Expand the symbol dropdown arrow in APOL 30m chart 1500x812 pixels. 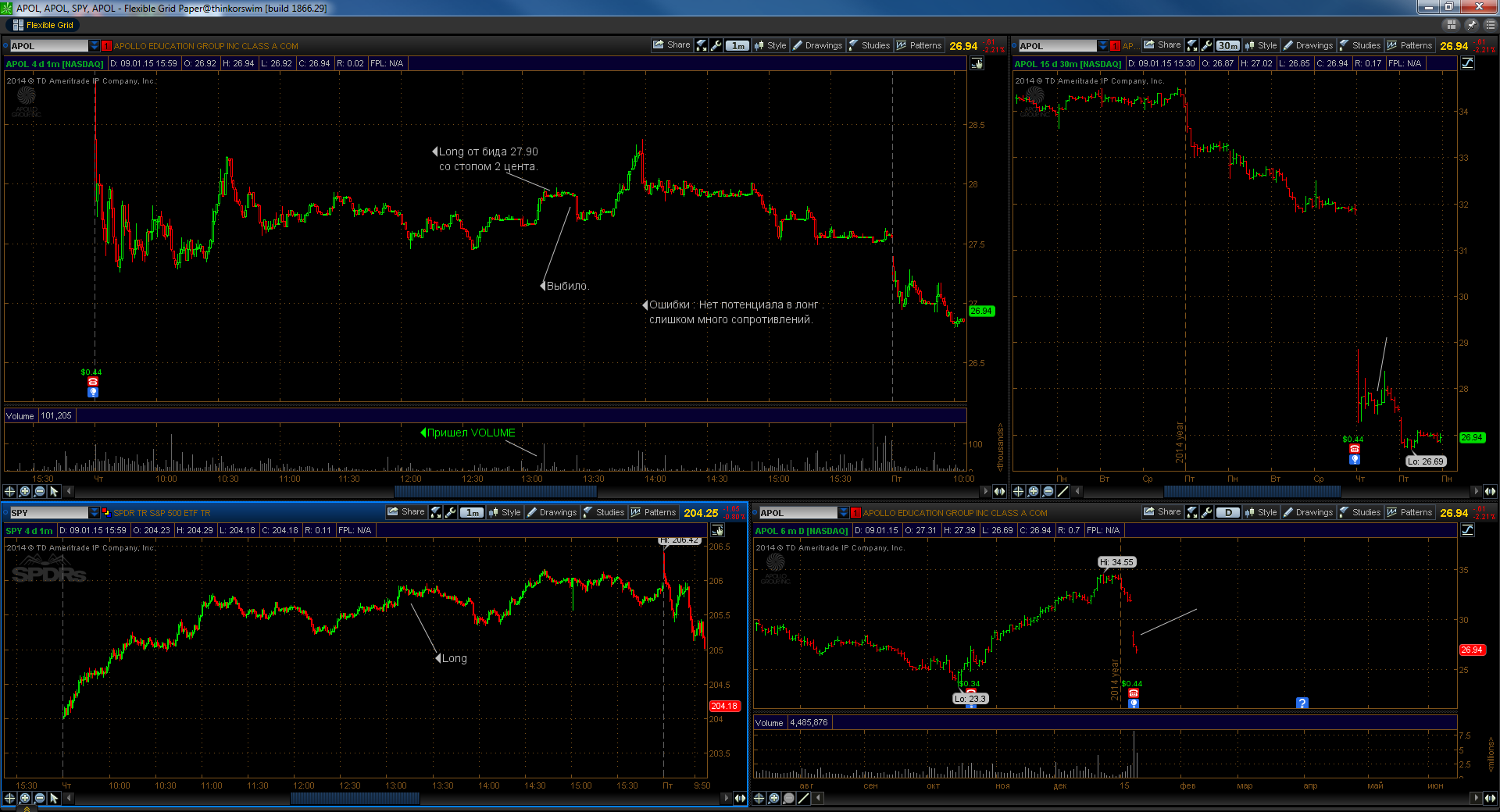point(1103,45)
